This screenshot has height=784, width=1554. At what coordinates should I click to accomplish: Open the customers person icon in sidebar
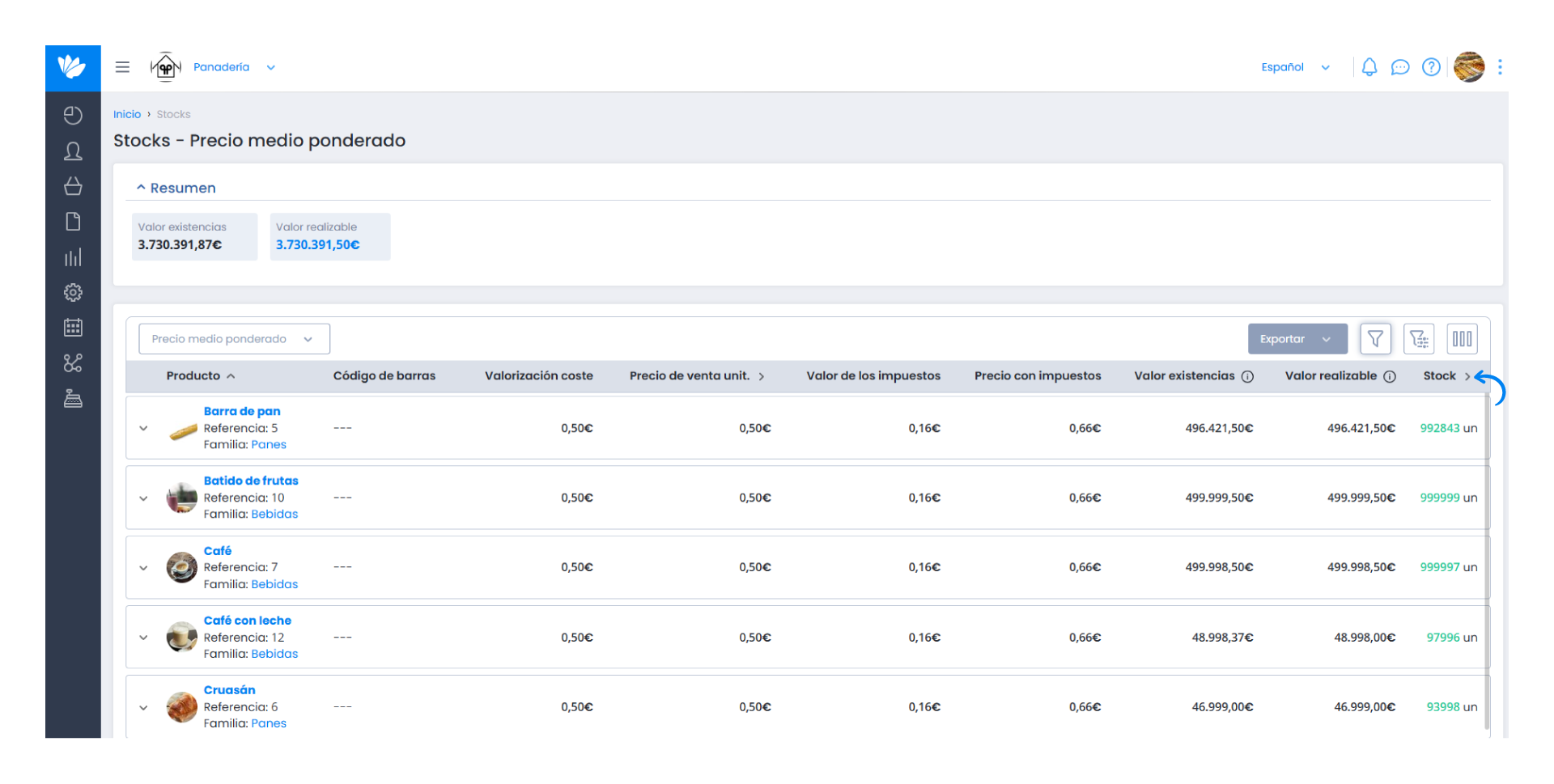coord(73,151)
